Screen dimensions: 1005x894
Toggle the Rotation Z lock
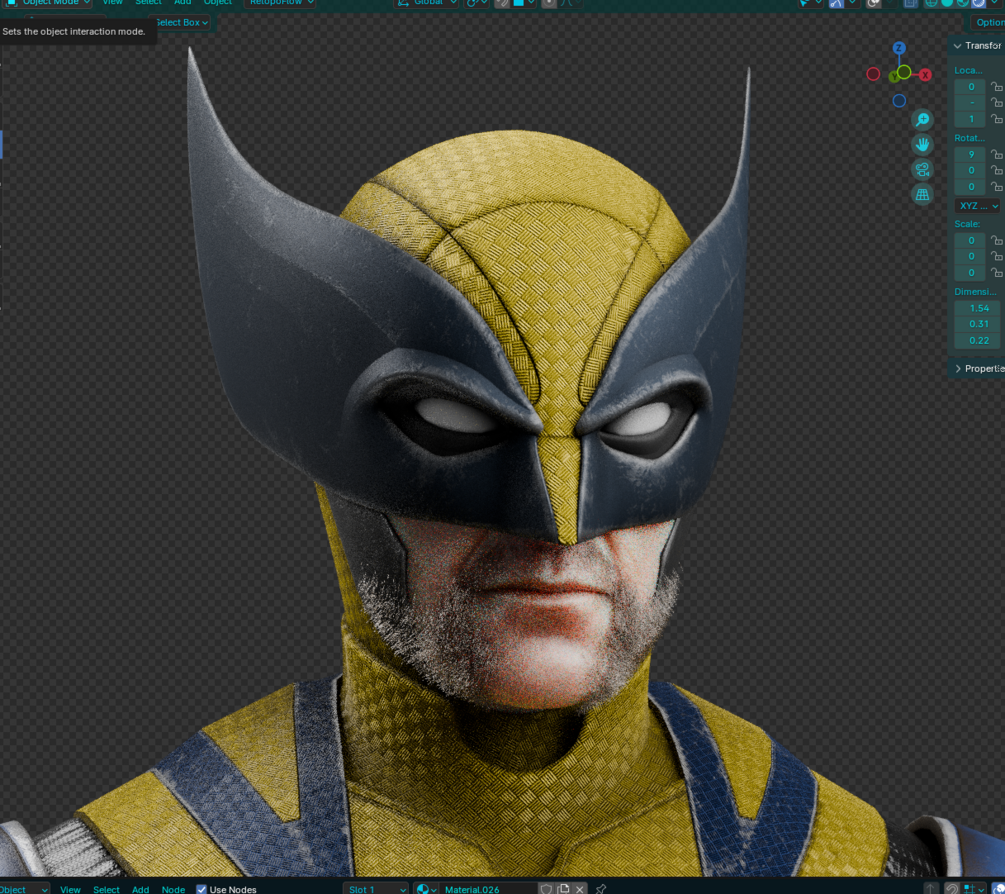coord(997,186)
